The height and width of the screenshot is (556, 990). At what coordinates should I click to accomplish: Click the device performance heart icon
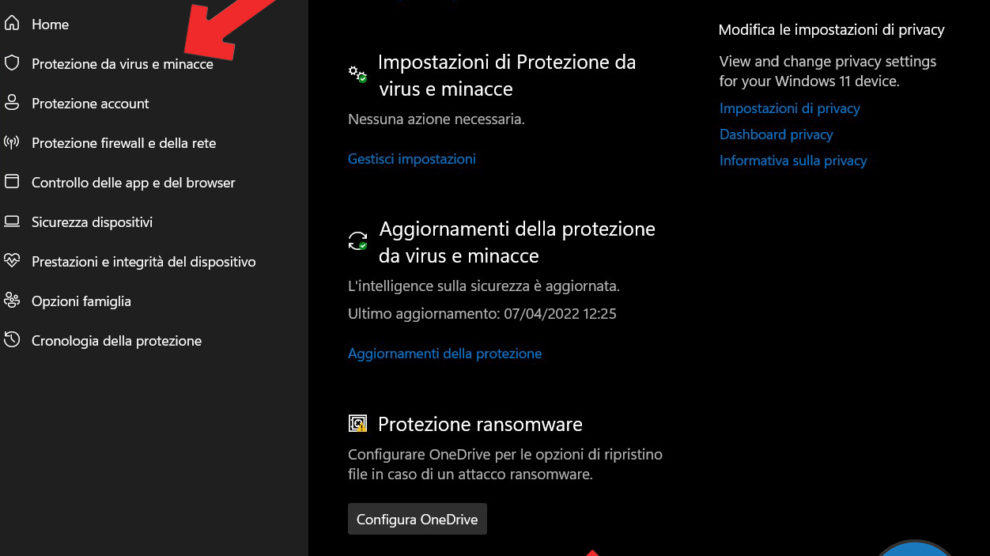(12, 261)
